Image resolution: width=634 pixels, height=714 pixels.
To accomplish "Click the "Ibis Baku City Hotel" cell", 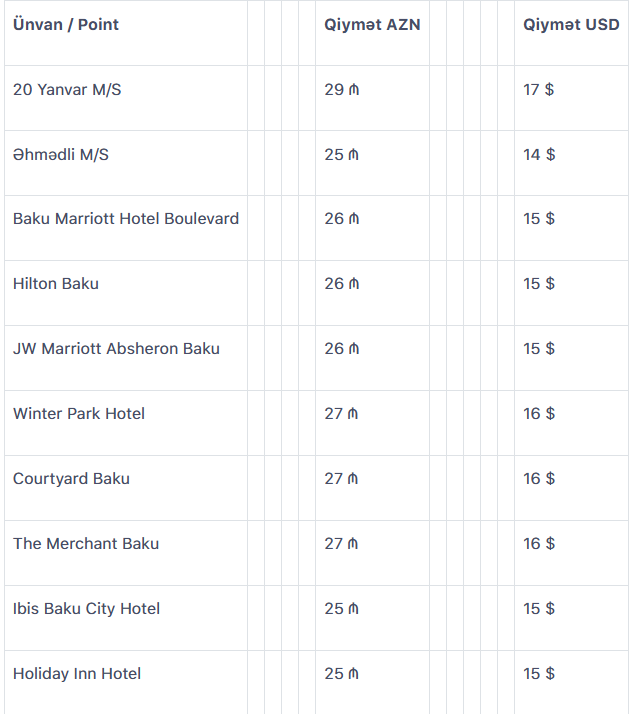I will tap(86, 609).
